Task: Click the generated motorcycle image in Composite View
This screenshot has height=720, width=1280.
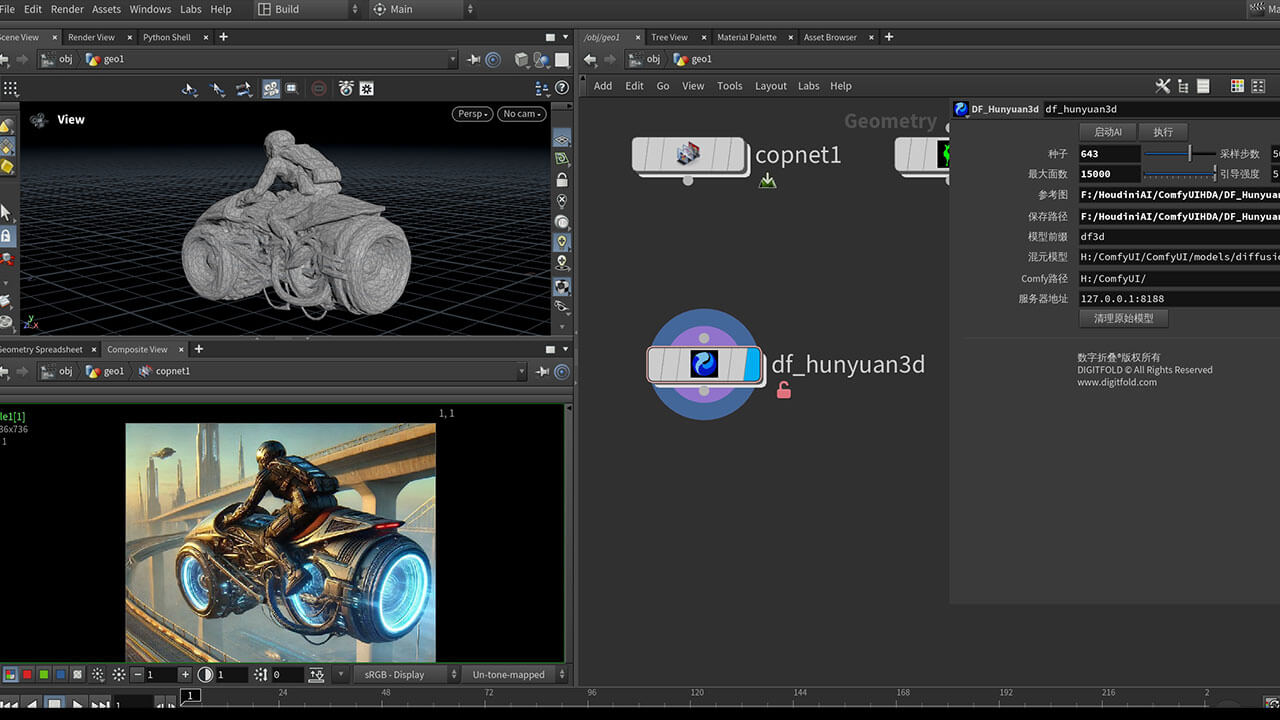Action: [280, 542]
